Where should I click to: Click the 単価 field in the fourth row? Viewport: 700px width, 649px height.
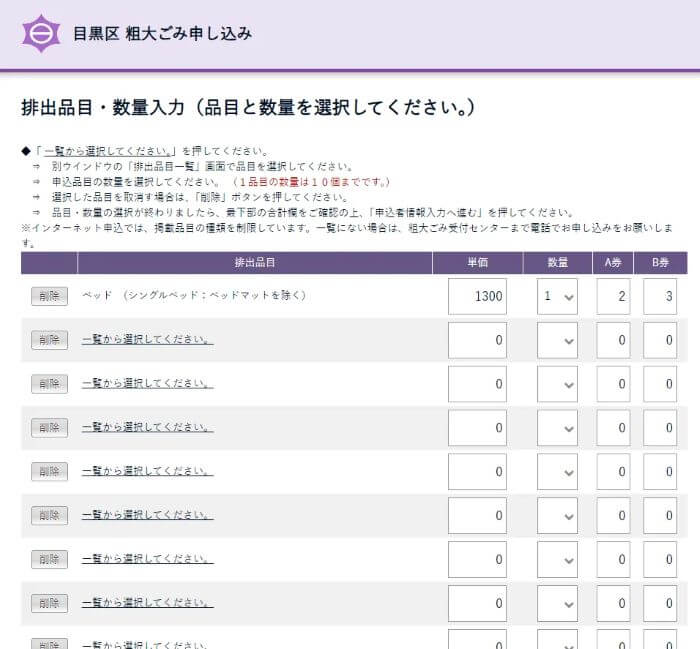pyautogui.click(x=477, y=428)
